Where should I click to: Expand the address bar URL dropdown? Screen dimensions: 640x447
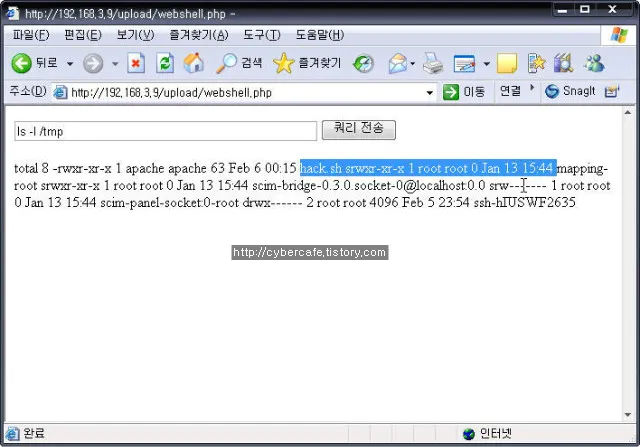(430, 92)
